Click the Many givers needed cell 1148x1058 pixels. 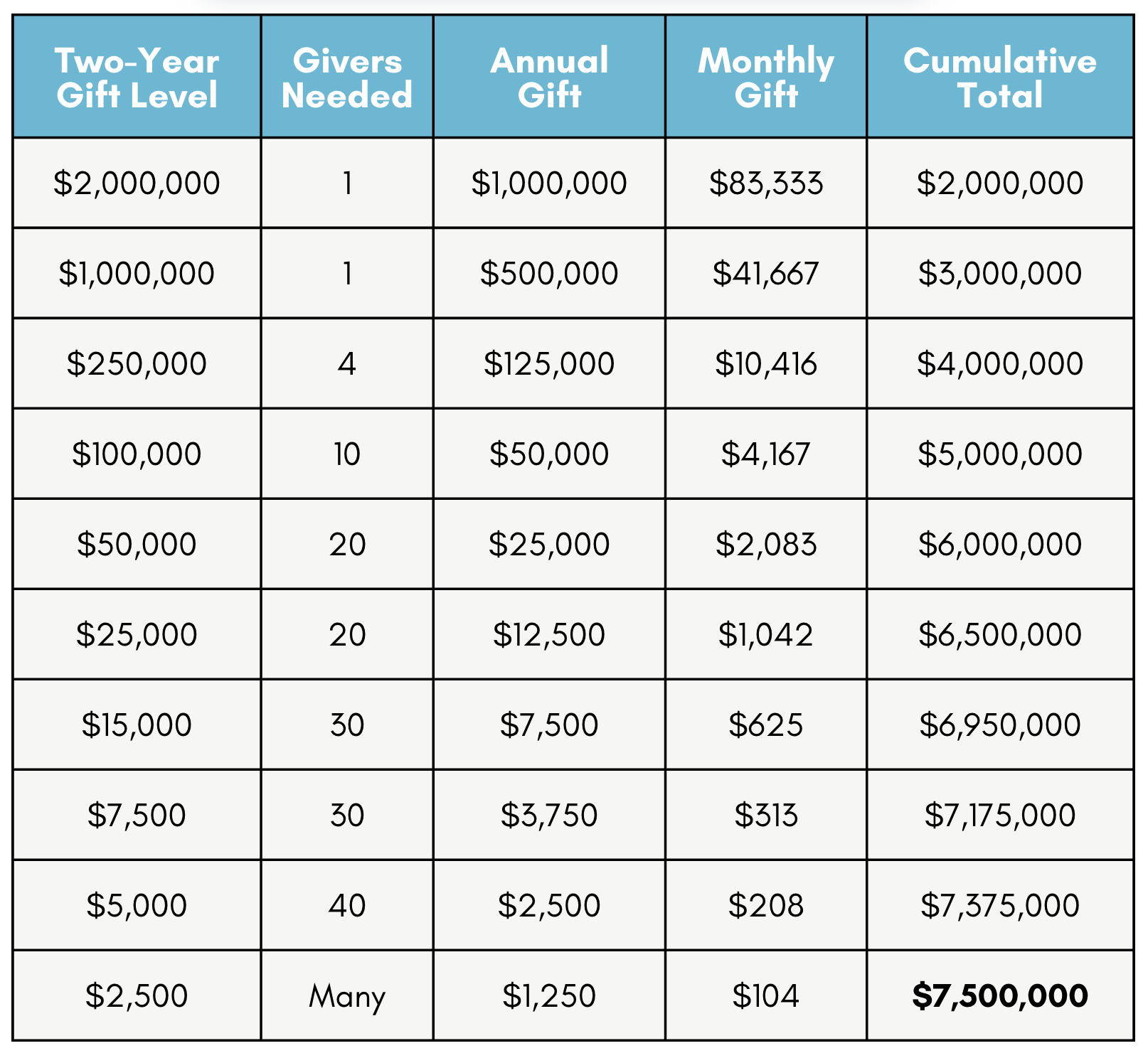[x=347, y=996]
